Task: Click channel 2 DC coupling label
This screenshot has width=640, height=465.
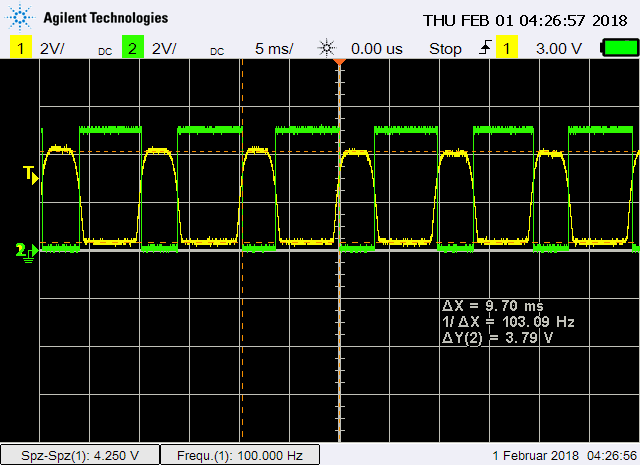Action: click(x=217, y=52)
